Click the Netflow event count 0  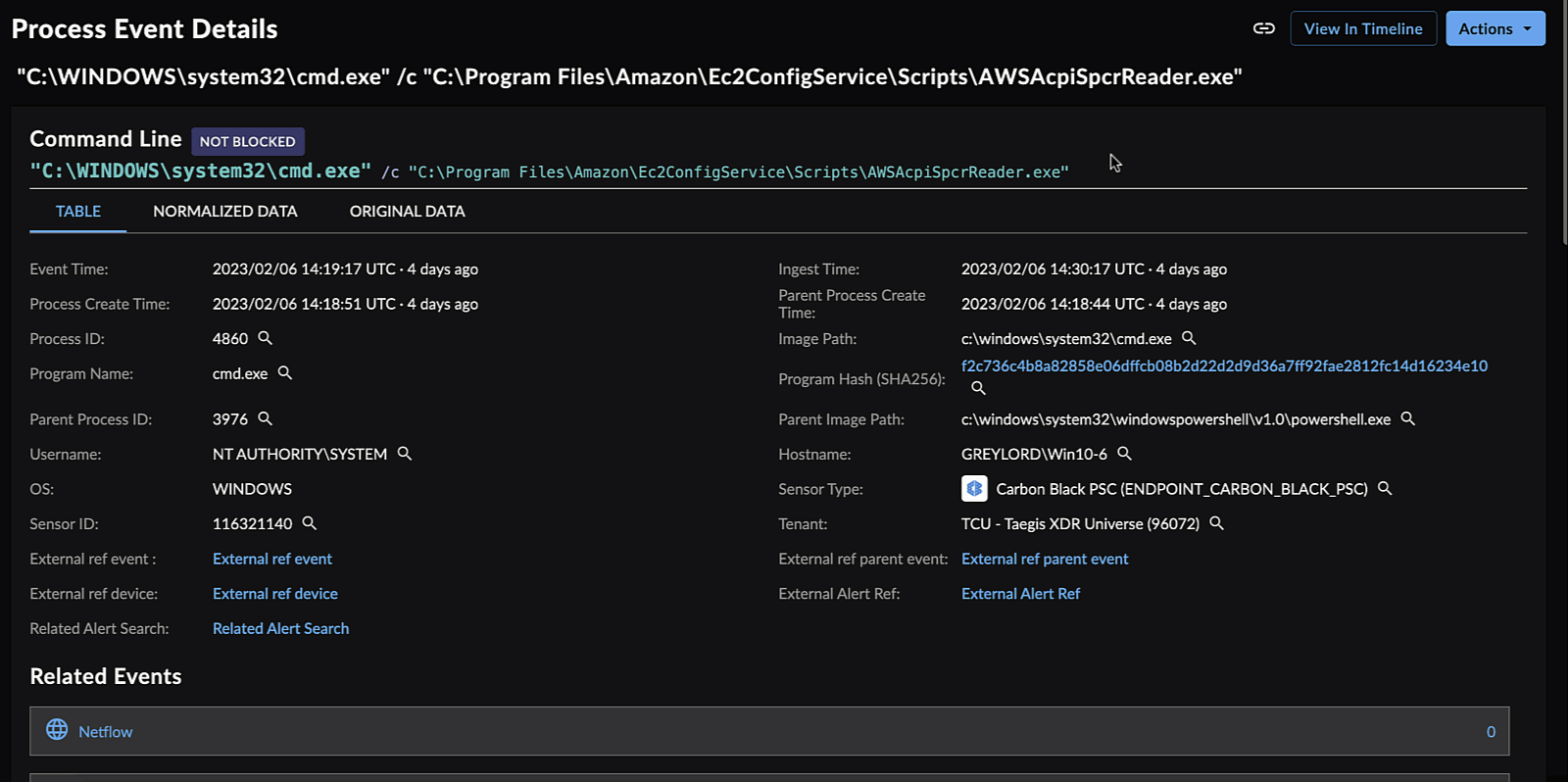point(1491,732)
